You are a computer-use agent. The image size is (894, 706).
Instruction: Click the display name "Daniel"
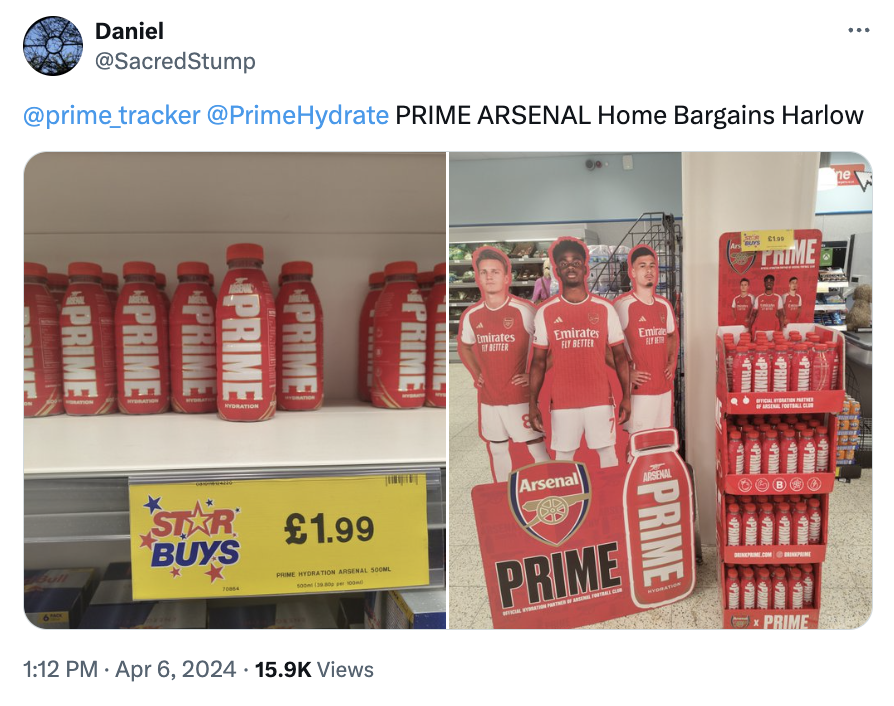point(129,32)
